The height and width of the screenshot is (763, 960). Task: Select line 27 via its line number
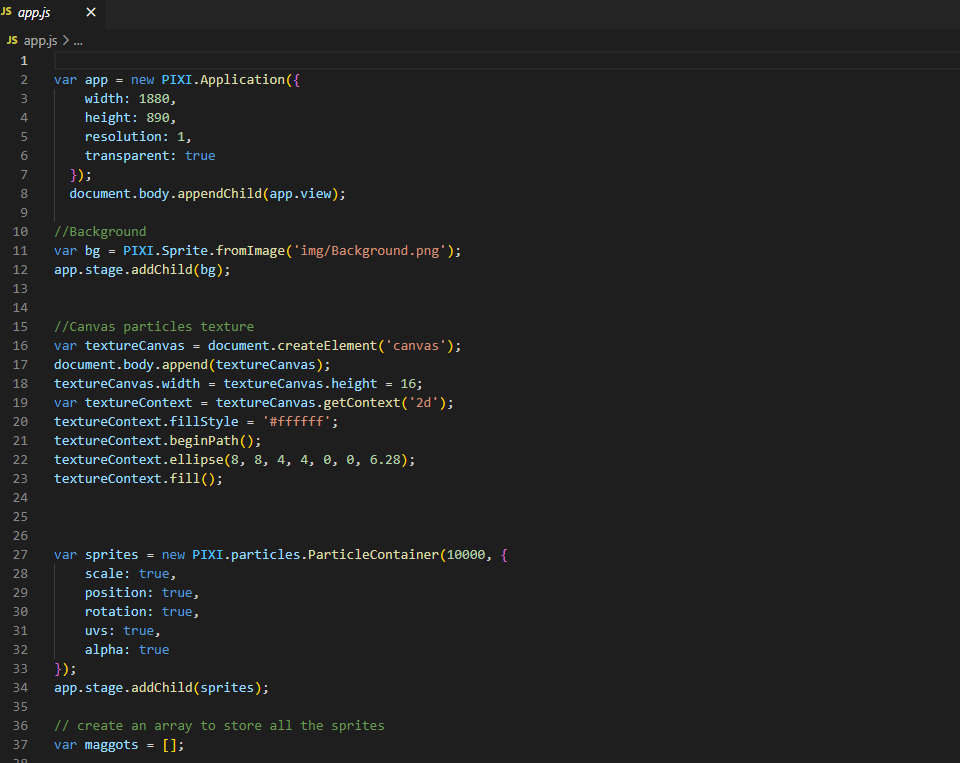pos(22,554)
